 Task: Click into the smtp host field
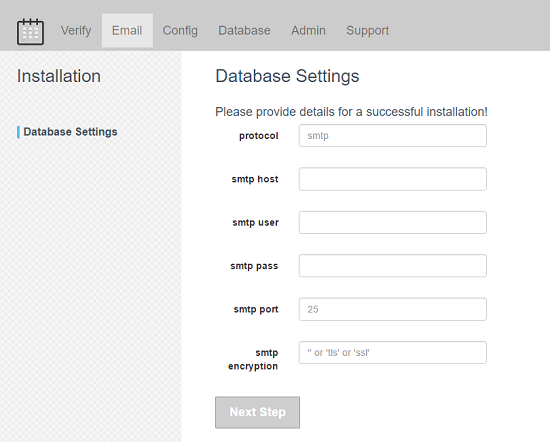click(x=393, y=179)
